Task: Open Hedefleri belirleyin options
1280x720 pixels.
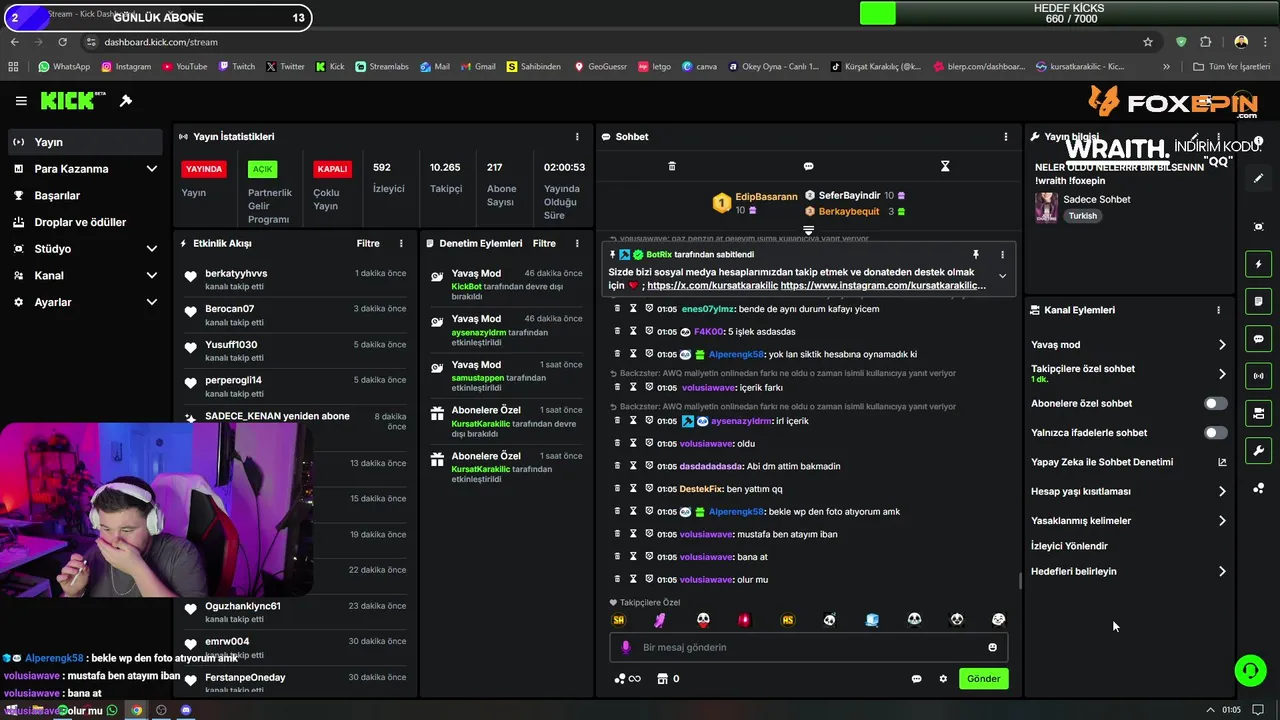Action: tap(1128, 571)
